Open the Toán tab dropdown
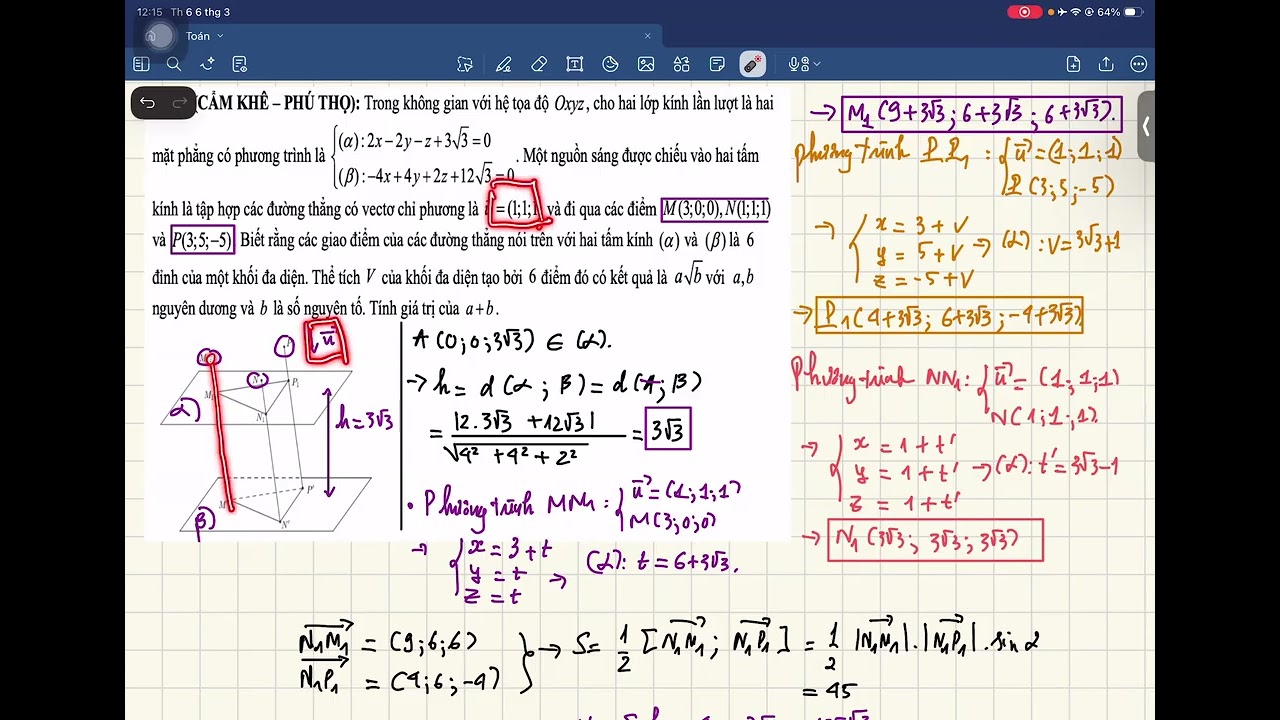Image resolution: width=1280 pixels, height=720 pixels. tap(220, 36)
